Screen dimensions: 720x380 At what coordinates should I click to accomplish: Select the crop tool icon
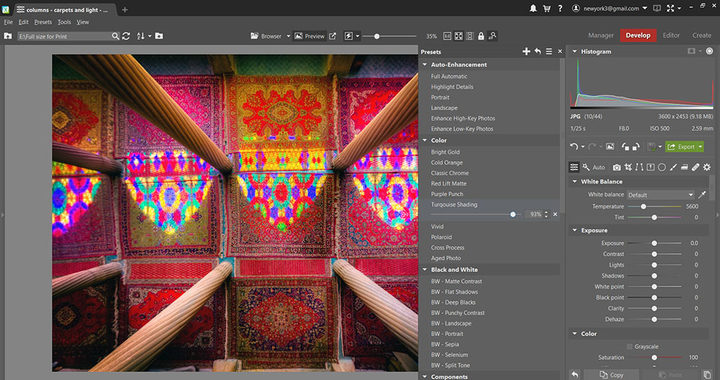click(628, 168)
